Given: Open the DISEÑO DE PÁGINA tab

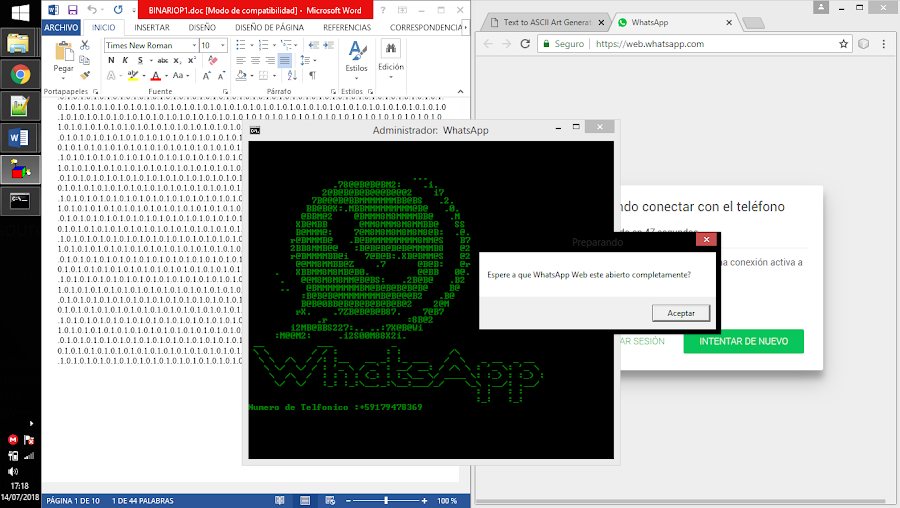Looking at the screenshot, I should [269, 28].
